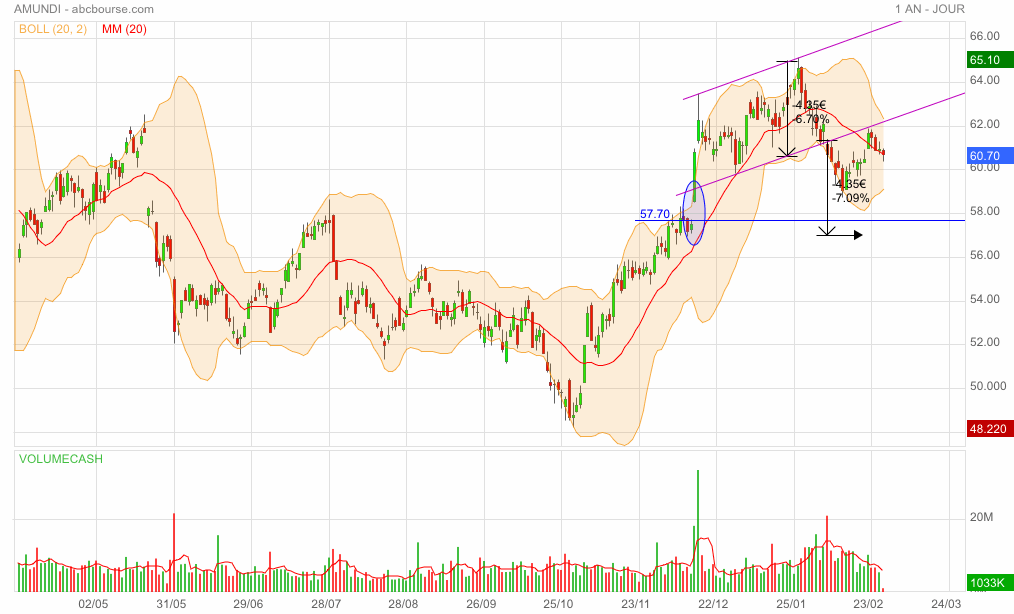This screenshot has height=614, width=1014.
Task: Click the green 65.10 high price tag
Action: tap(990, 60)
